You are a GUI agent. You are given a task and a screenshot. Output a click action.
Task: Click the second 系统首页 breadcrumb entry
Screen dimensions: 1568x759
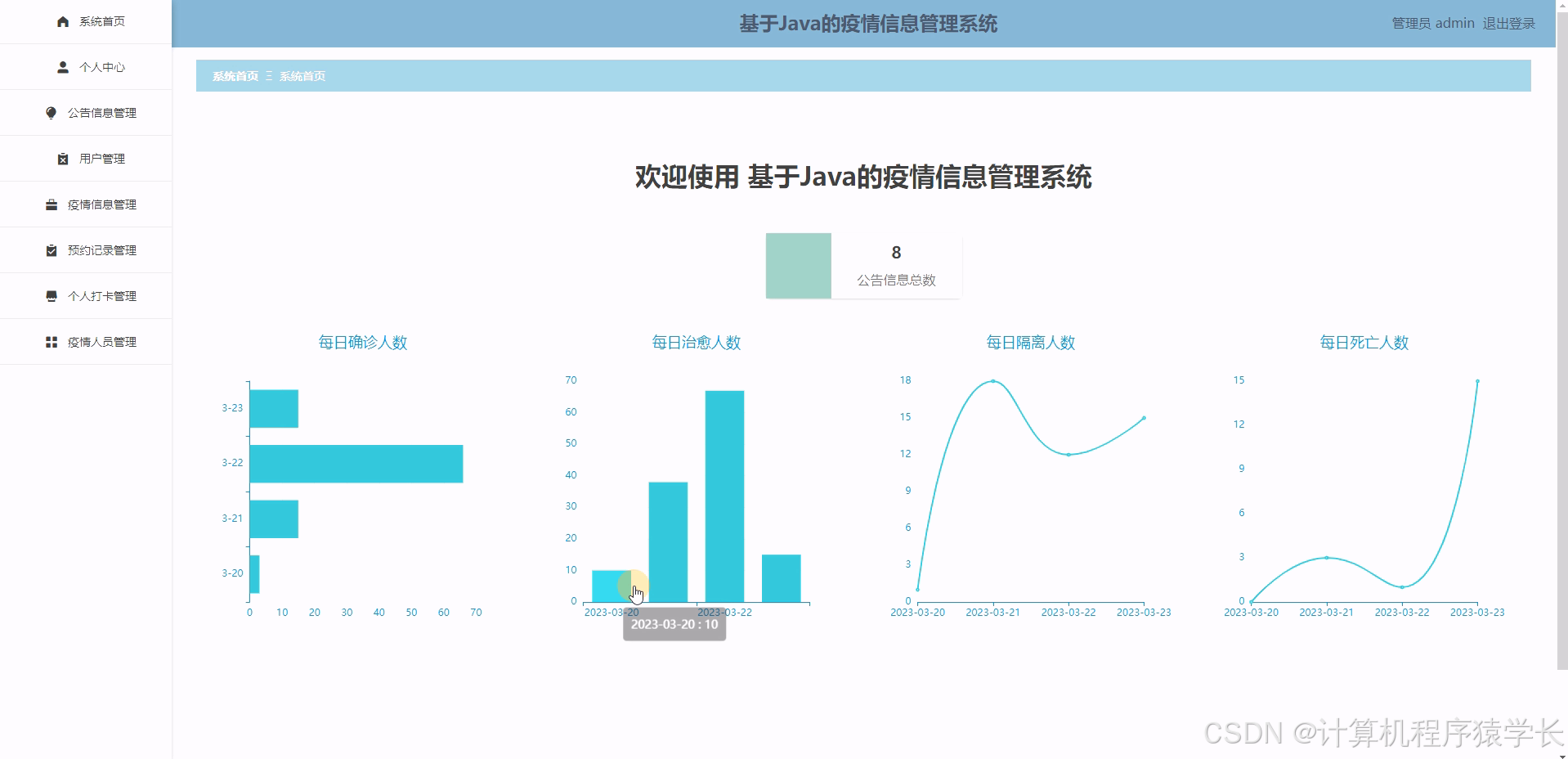(x=302, y=76)
